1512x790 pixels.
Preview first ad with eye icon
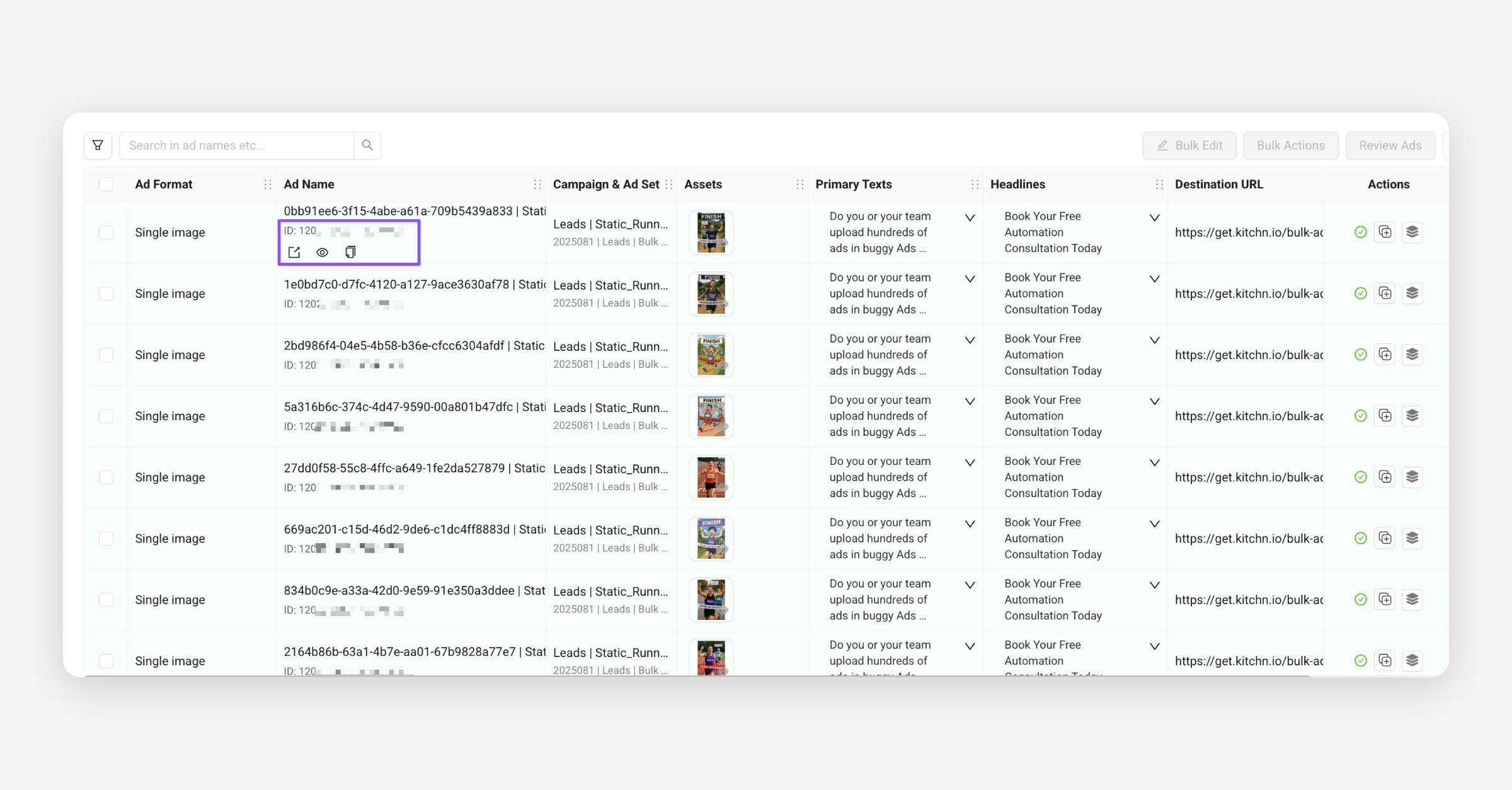(x=322, y=253)
